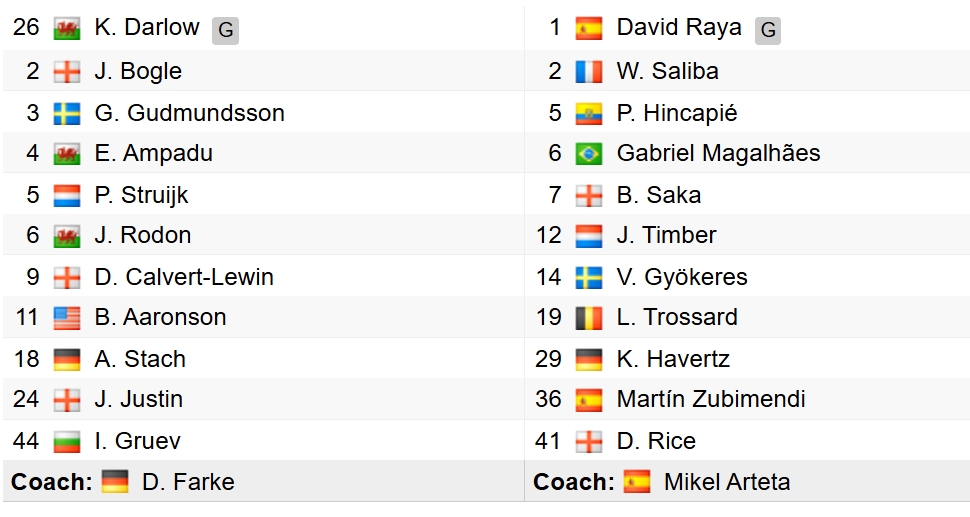Click the Germany flag beside coach D. Farke
The height and width of the screenshot is (517, 970).
115,482
